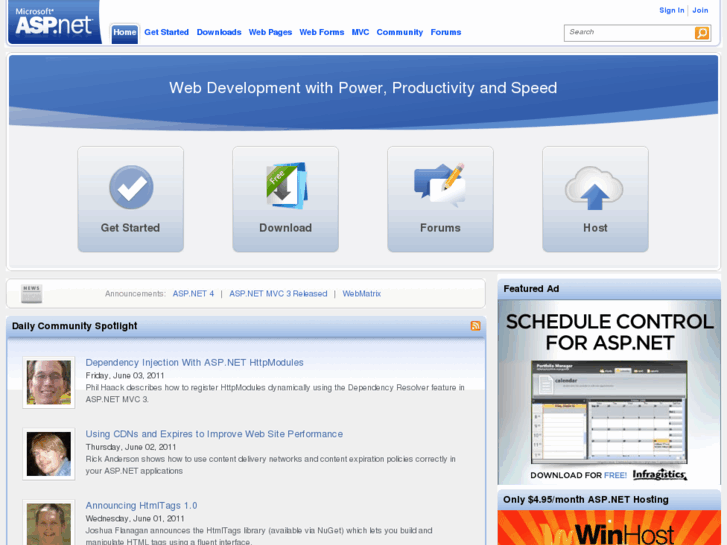Click the 'Wednesday, June 01, 2011' date text
The width and height of the screenshot is (727, 545).
pos(135,518)
